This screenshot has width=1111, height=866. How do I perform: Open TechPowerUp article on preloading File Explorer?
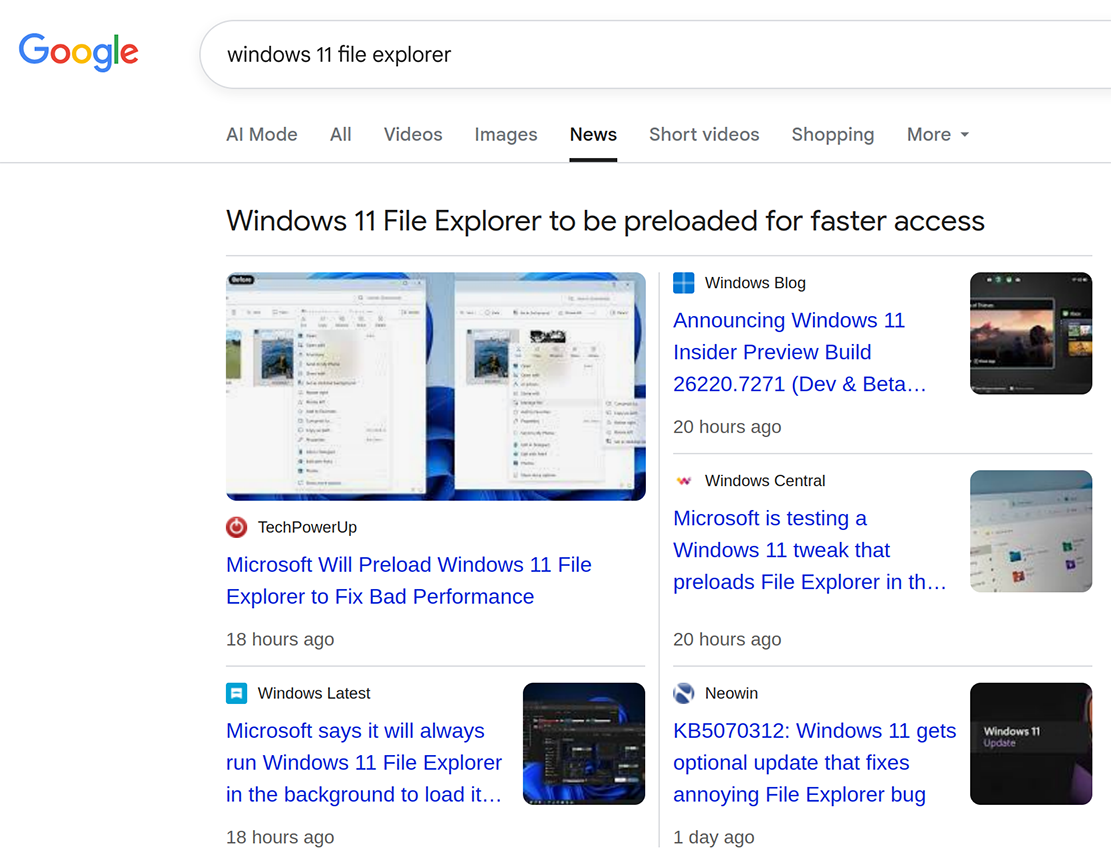pyautogui.click(x=408, y=580)
